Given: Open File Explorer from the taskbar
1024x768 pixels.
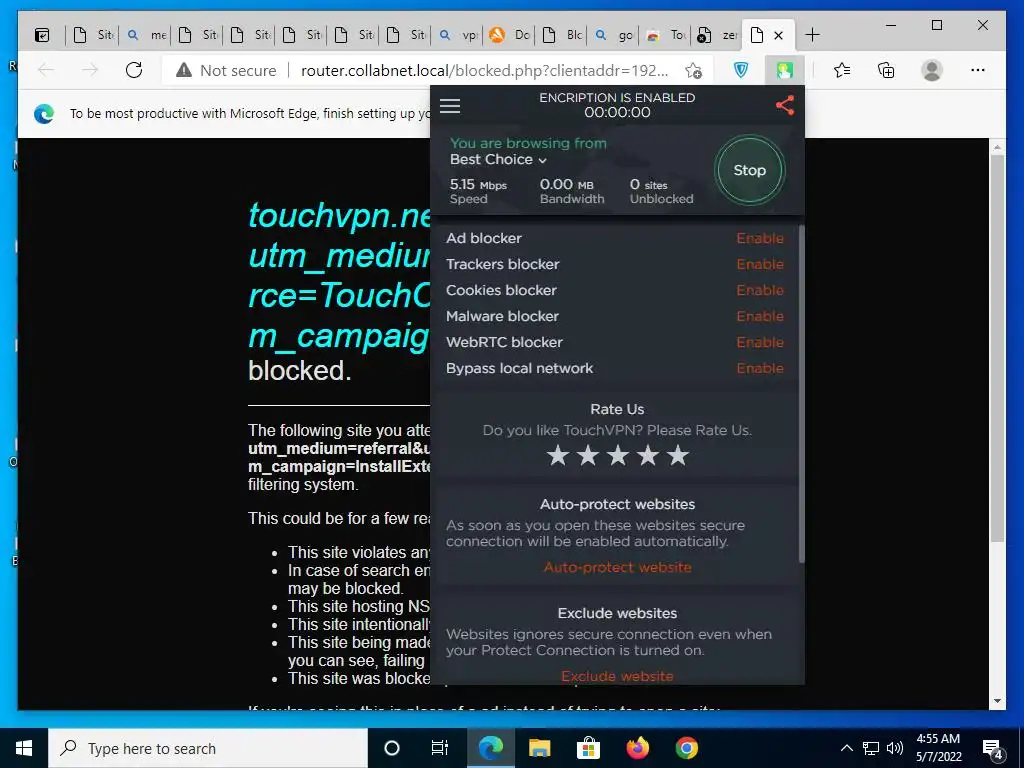Looking at the screenshot, I should (539, 748).
